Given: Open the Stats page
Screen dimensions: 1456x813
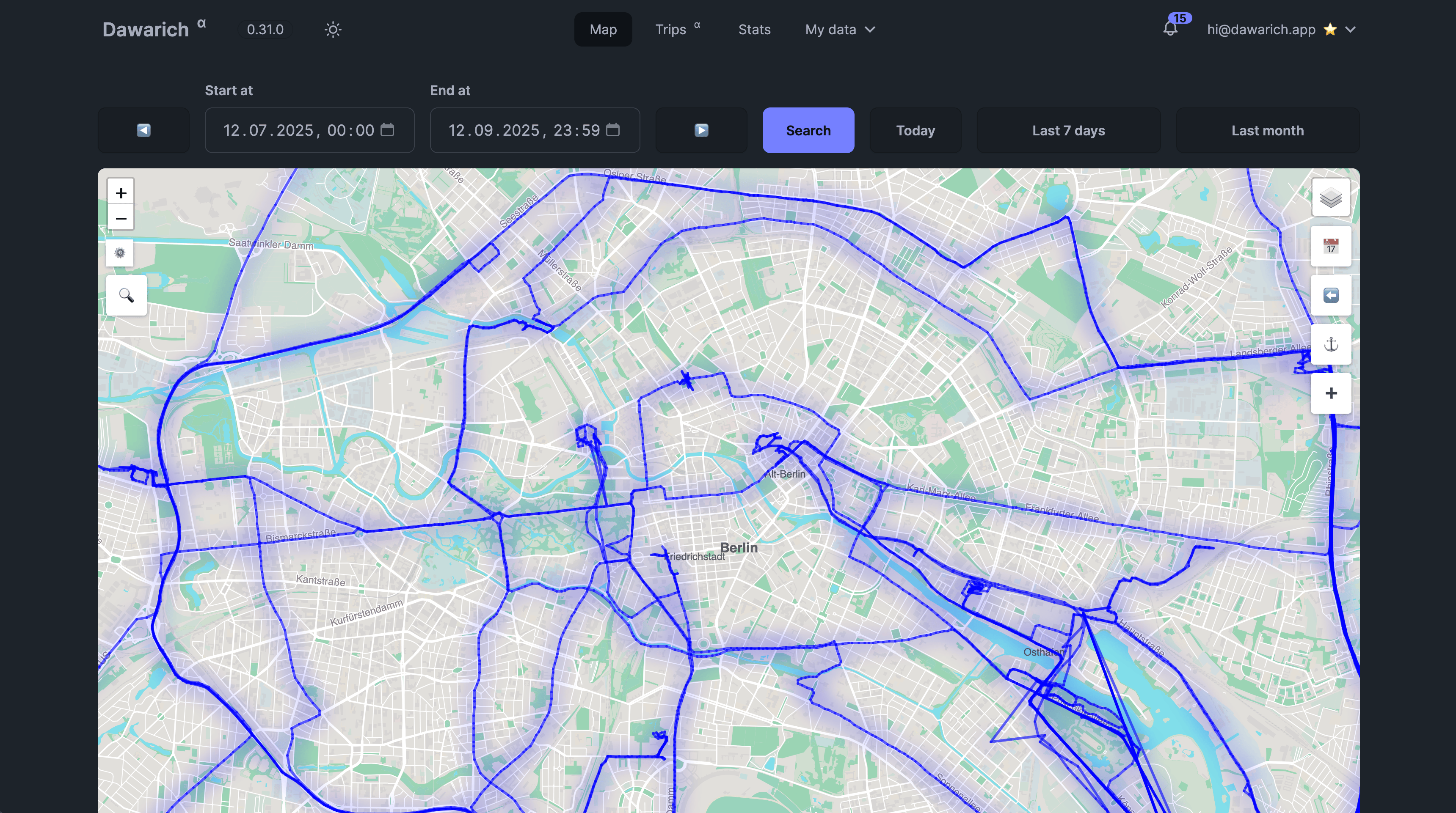Looking at the screenshot, I should tap(754, 29).
